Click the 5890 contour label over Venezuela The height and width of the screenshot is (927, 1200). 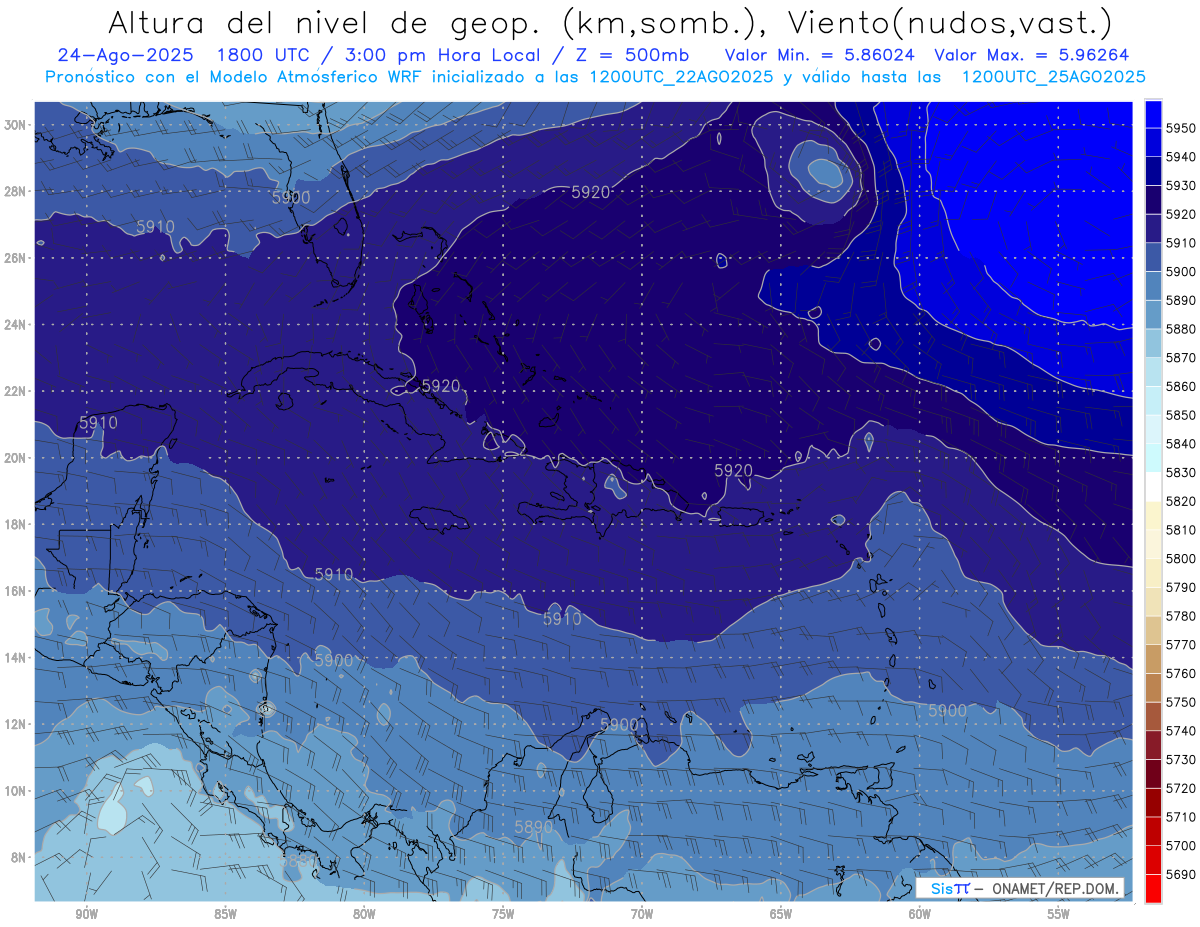click(x=533, y=827)
